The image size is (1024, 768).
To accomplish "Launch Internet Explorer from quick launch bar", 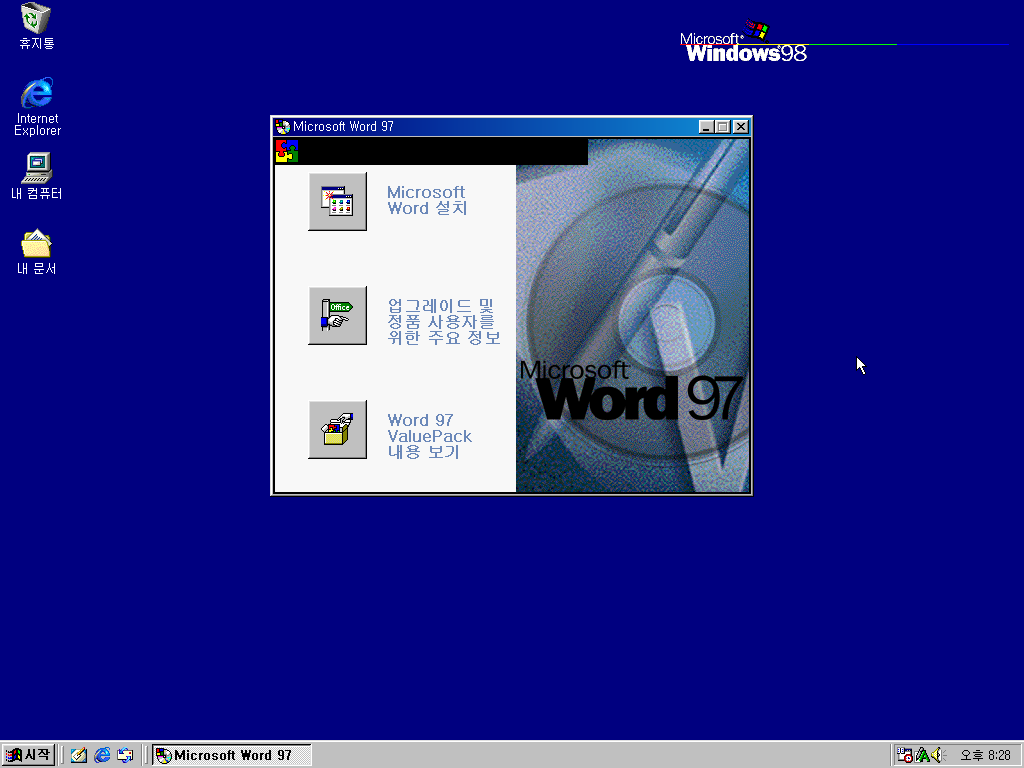I will (x=102, y=756).
